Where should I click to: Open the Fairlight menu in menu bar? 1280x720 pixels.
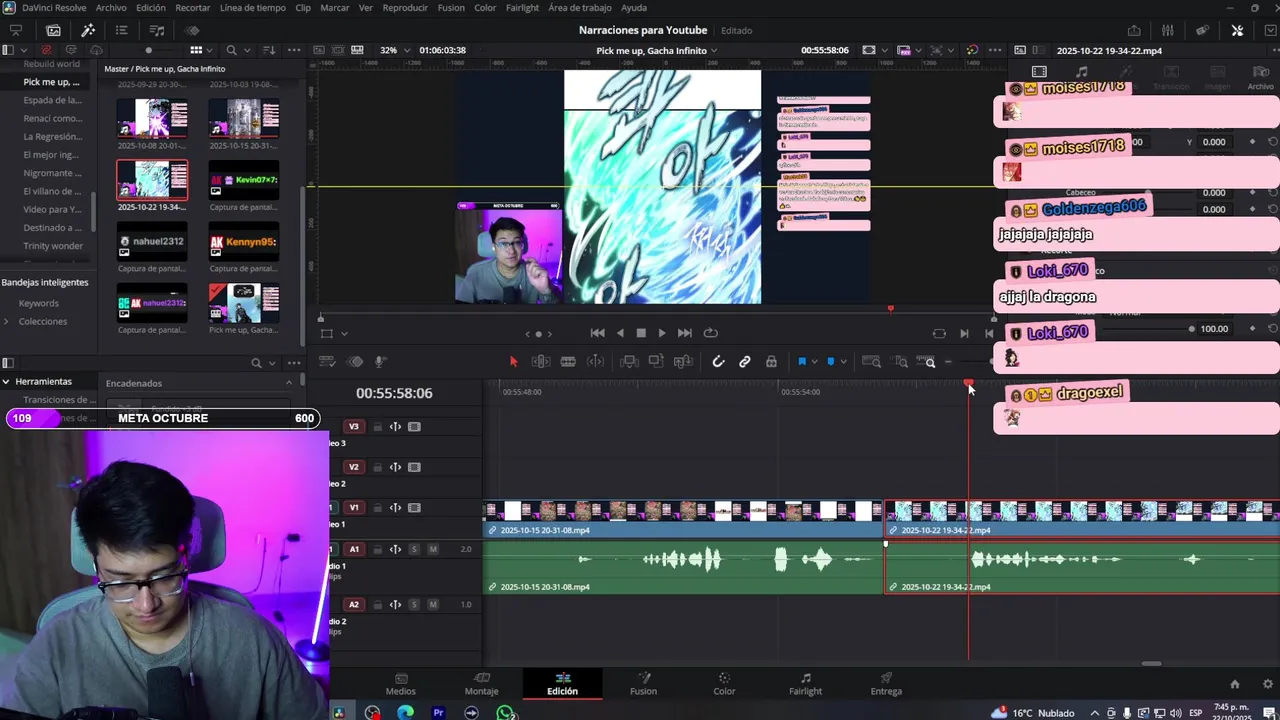click(522, 8)
